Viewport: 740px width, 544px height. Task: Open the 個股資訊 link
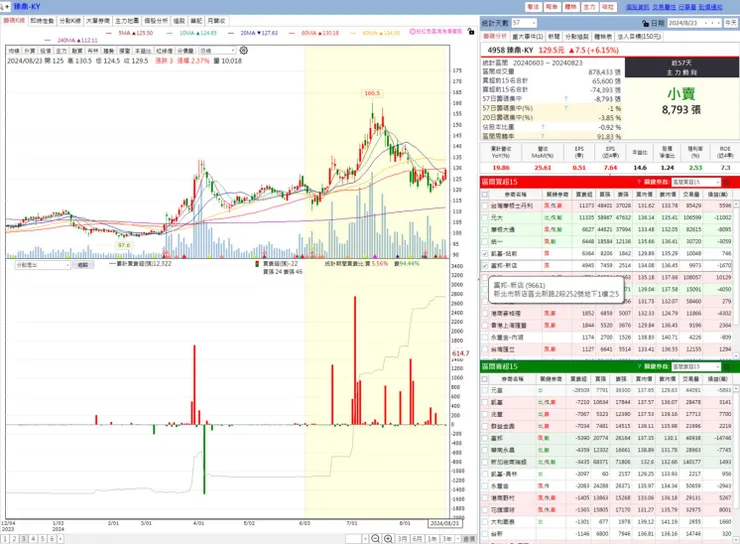(x=638, y=7)
